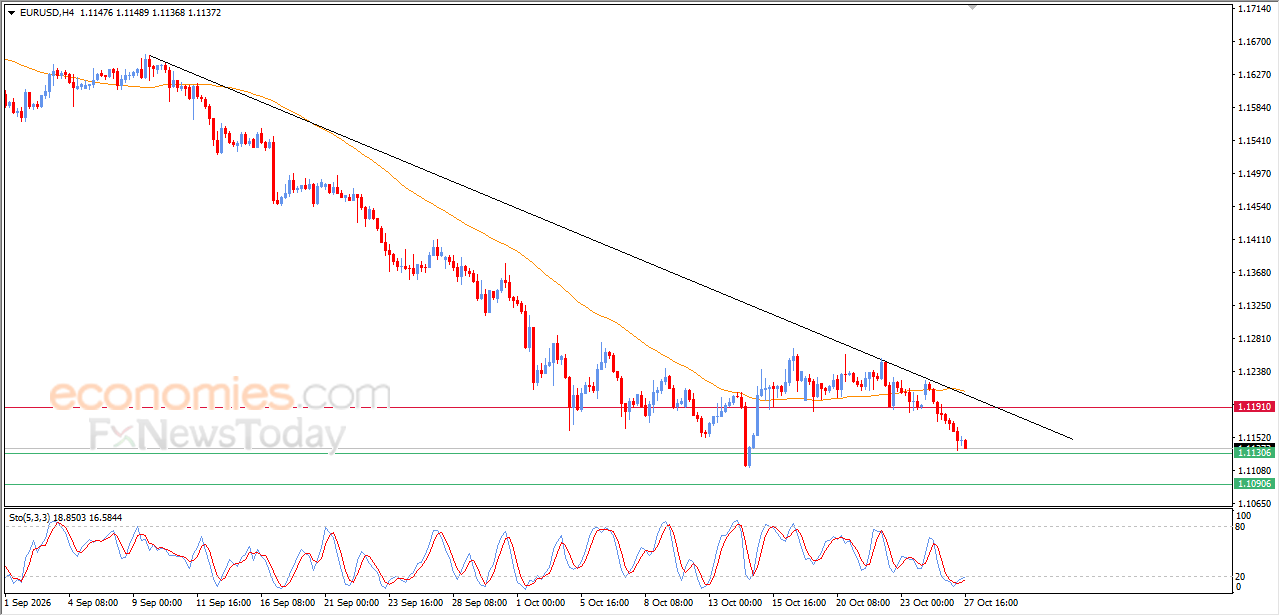Click the 1.12810 price axis label
The height and width of the screenshot is (616, 1280).
tap(1254, 339)
